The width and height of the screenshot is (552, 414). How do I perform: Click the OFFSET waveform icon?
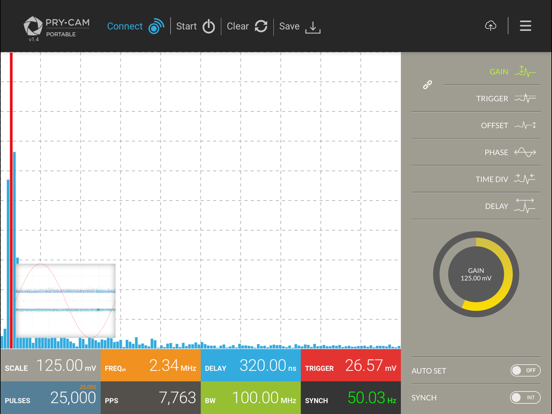(525, 125)
